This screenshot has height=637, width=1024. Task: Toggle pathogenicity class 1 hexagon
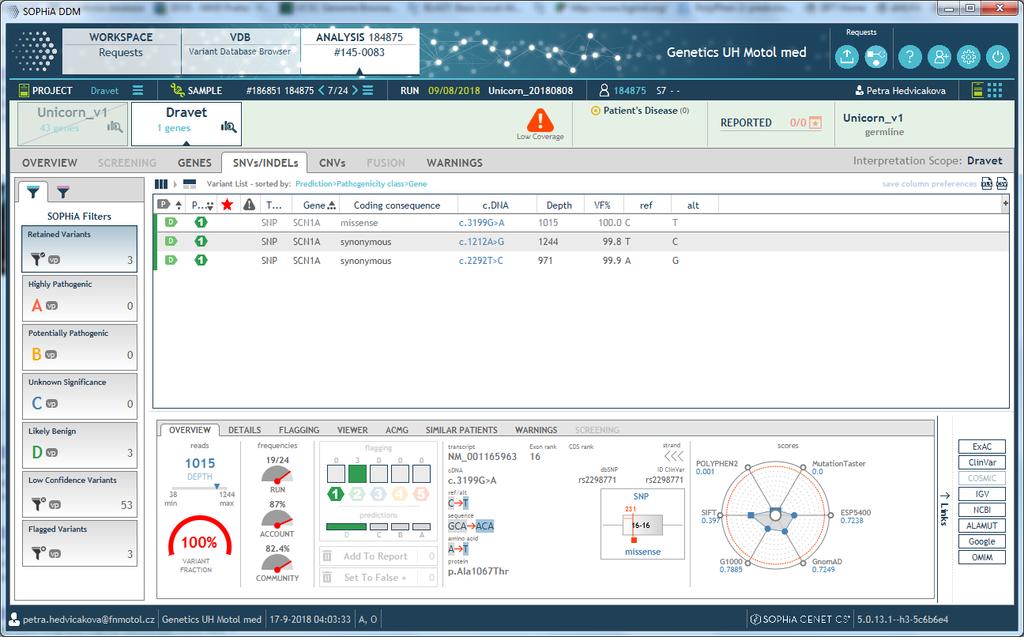(336, 495)
